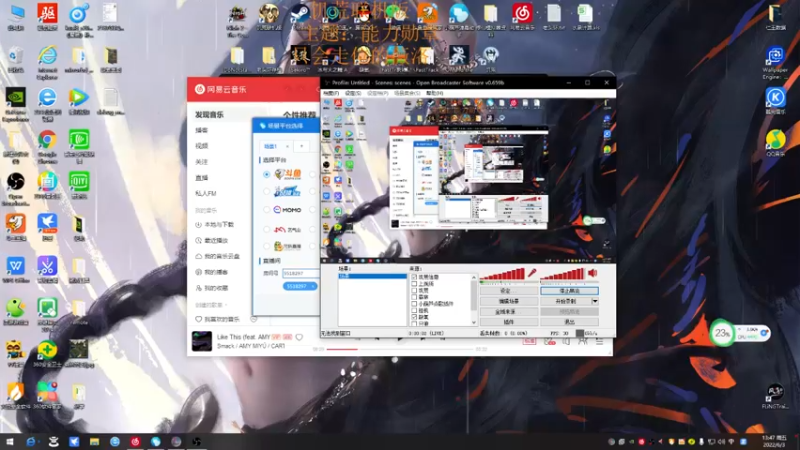Uncheck the lower checked source in OBS sources list
This screenshot has width=800, height=450.
414,317
